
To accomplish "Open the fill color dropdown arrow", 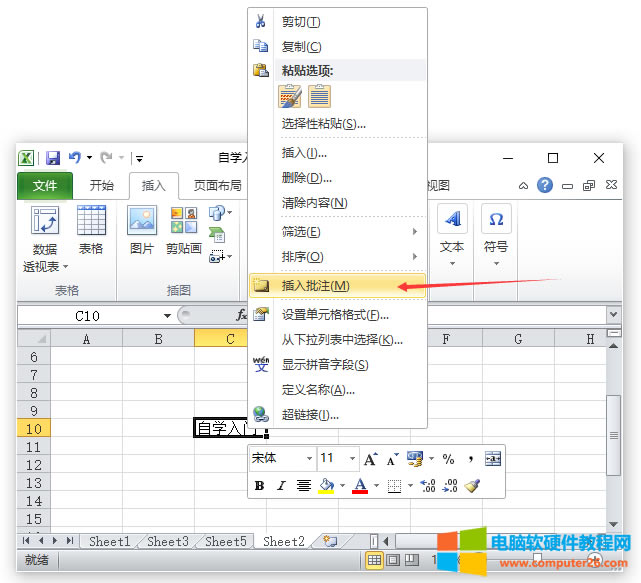I will click(x=343, y=486).
